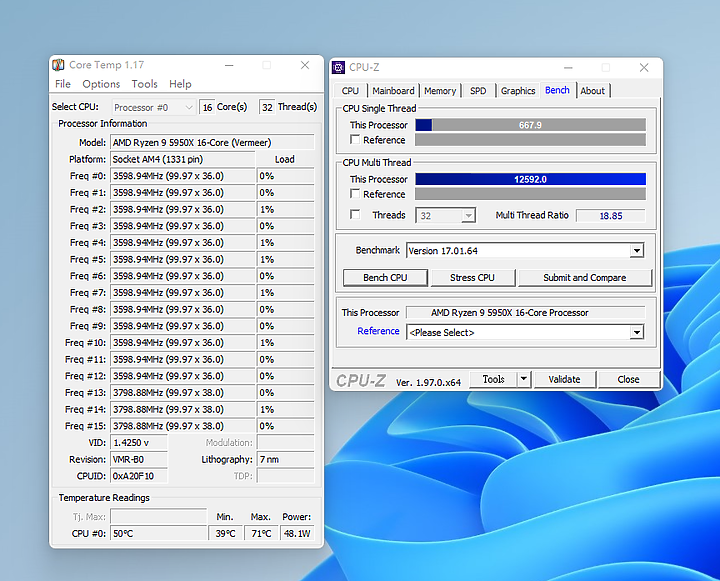Open the File menu in Core Temp
The width and height of the screenshot is (720, 581).
click(x=62, y=84)
